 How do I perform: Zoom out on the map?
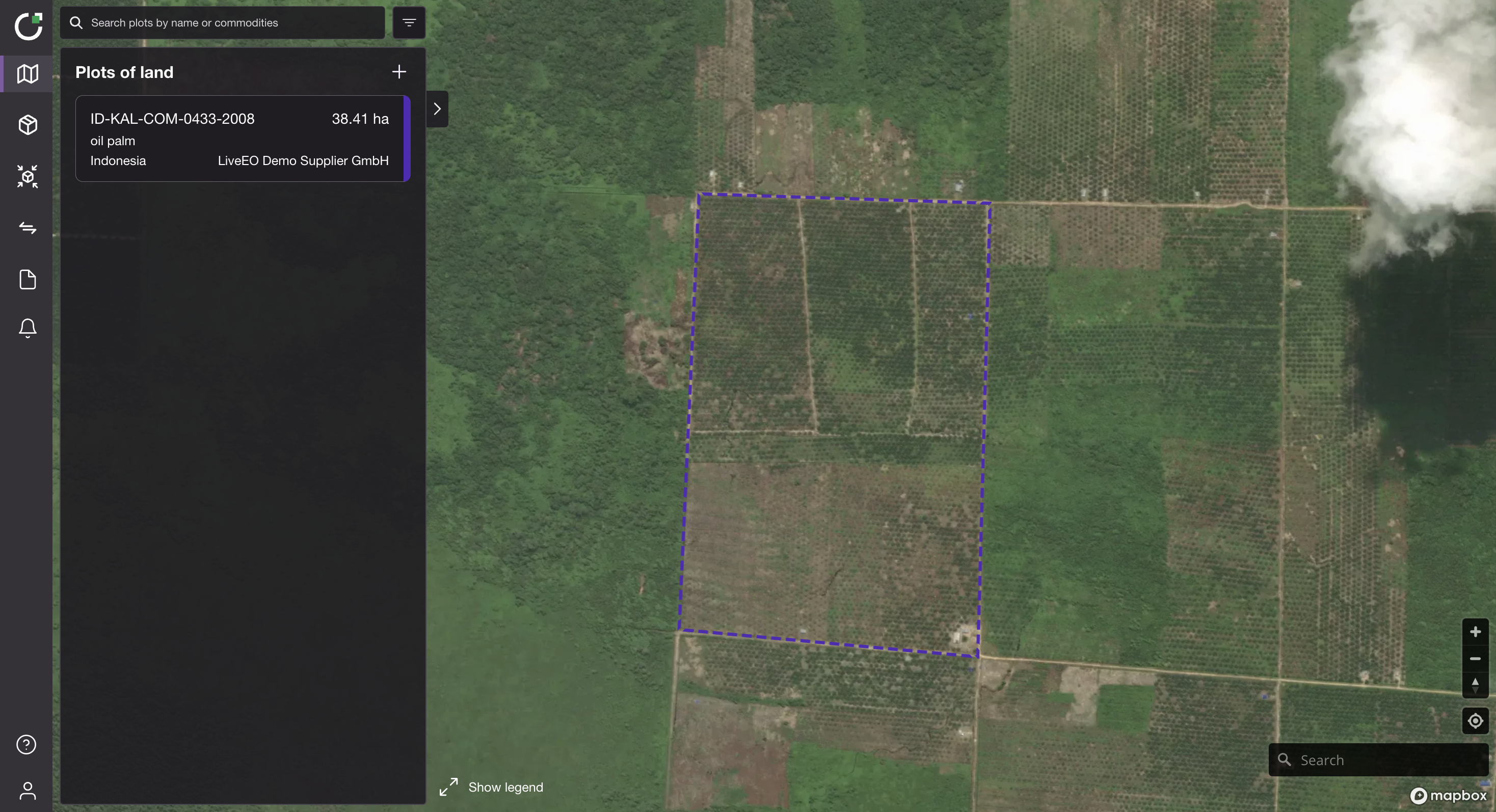coord(1475,659)
